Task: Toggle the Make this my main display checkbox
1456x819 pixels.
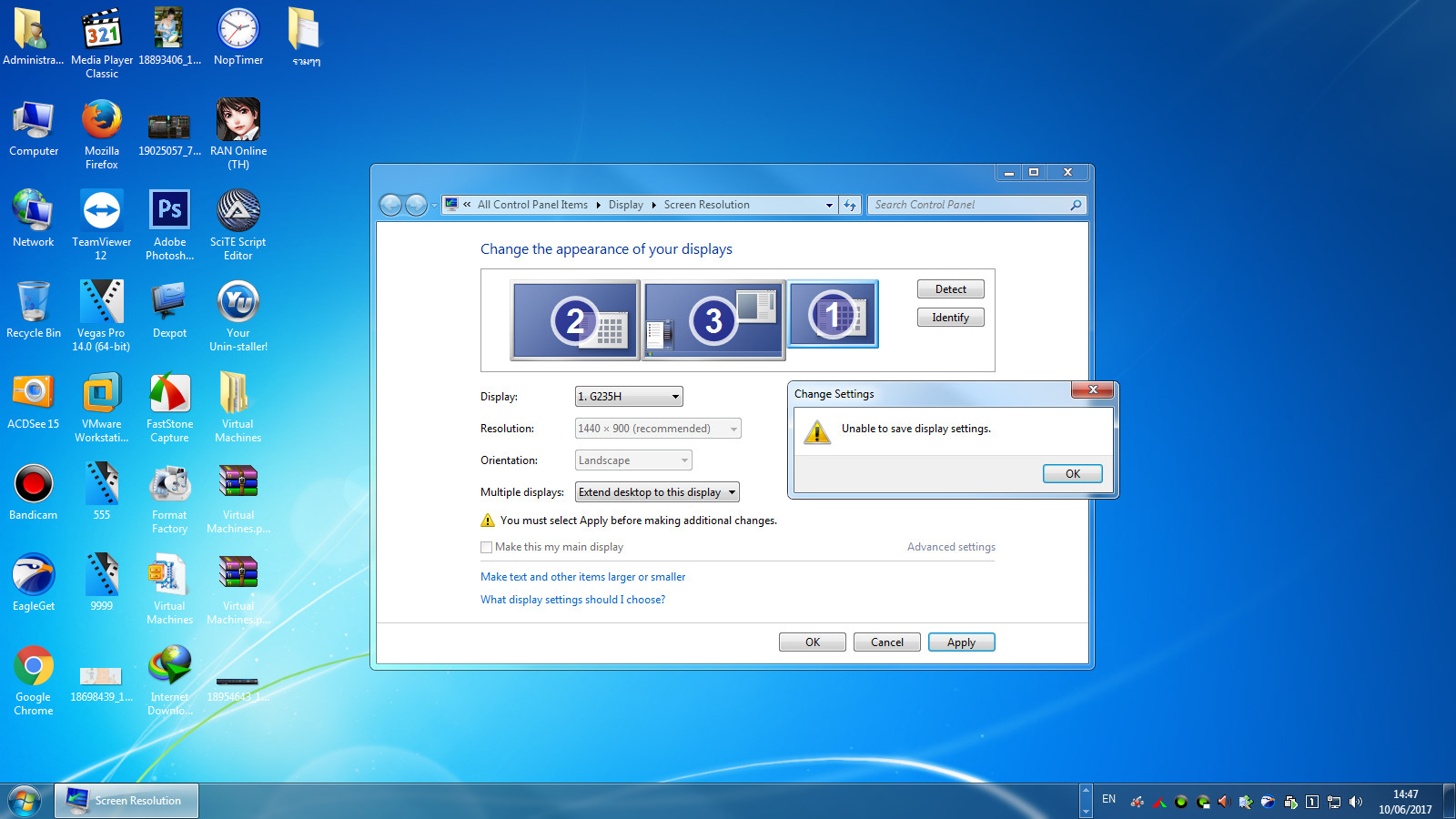Action: [x=486, y=547]
